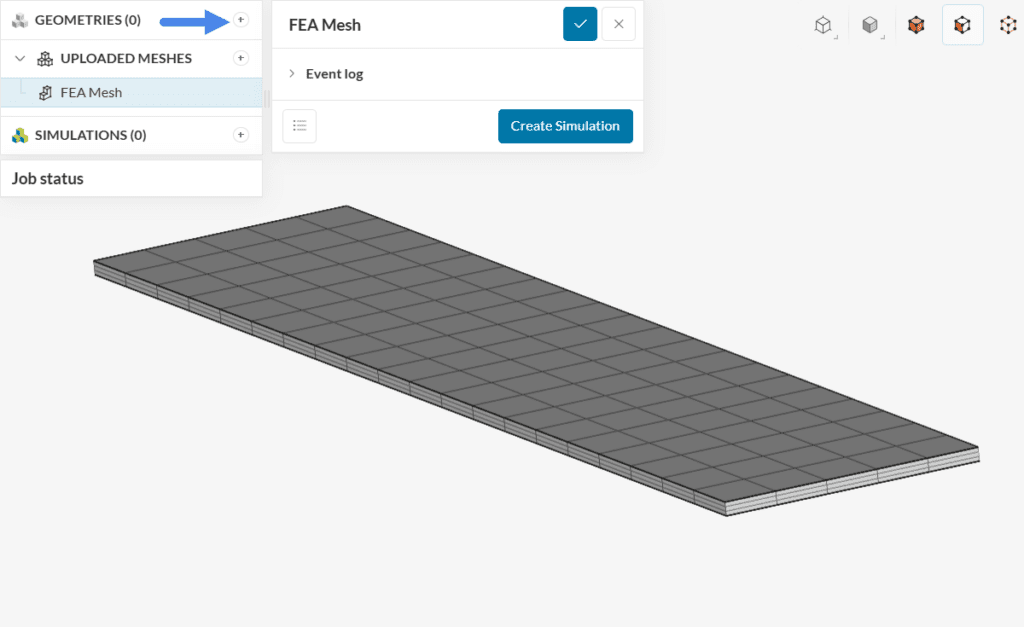Open the mesh details list icon in FEA Mesh panel
Screen dimensions: 1024x627
[x=299, y=126]
